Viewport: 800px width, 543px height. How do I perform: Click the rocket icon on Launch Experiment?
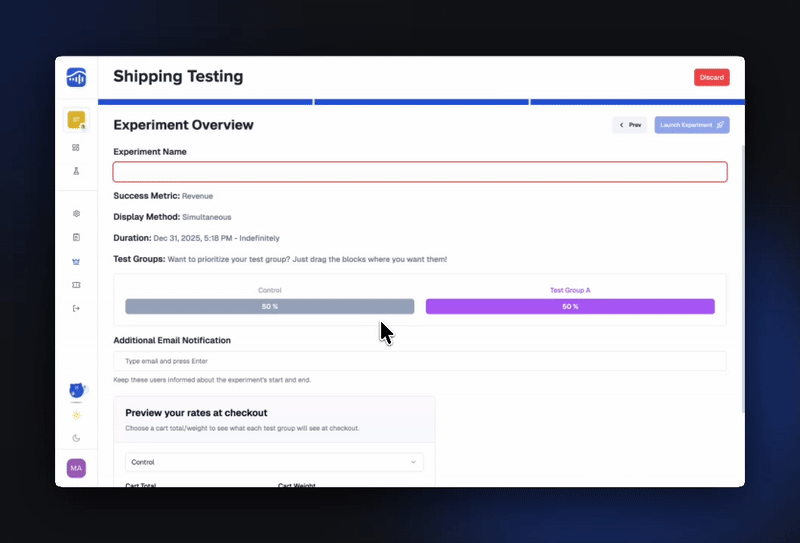tap(720, 125)
